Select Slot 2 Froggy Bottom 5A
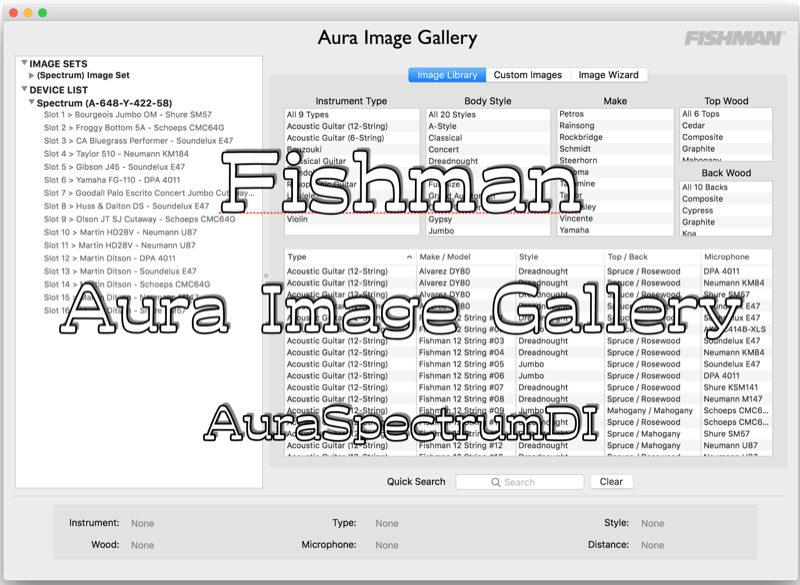Screen dimensions: 800x585 point(134,128)
